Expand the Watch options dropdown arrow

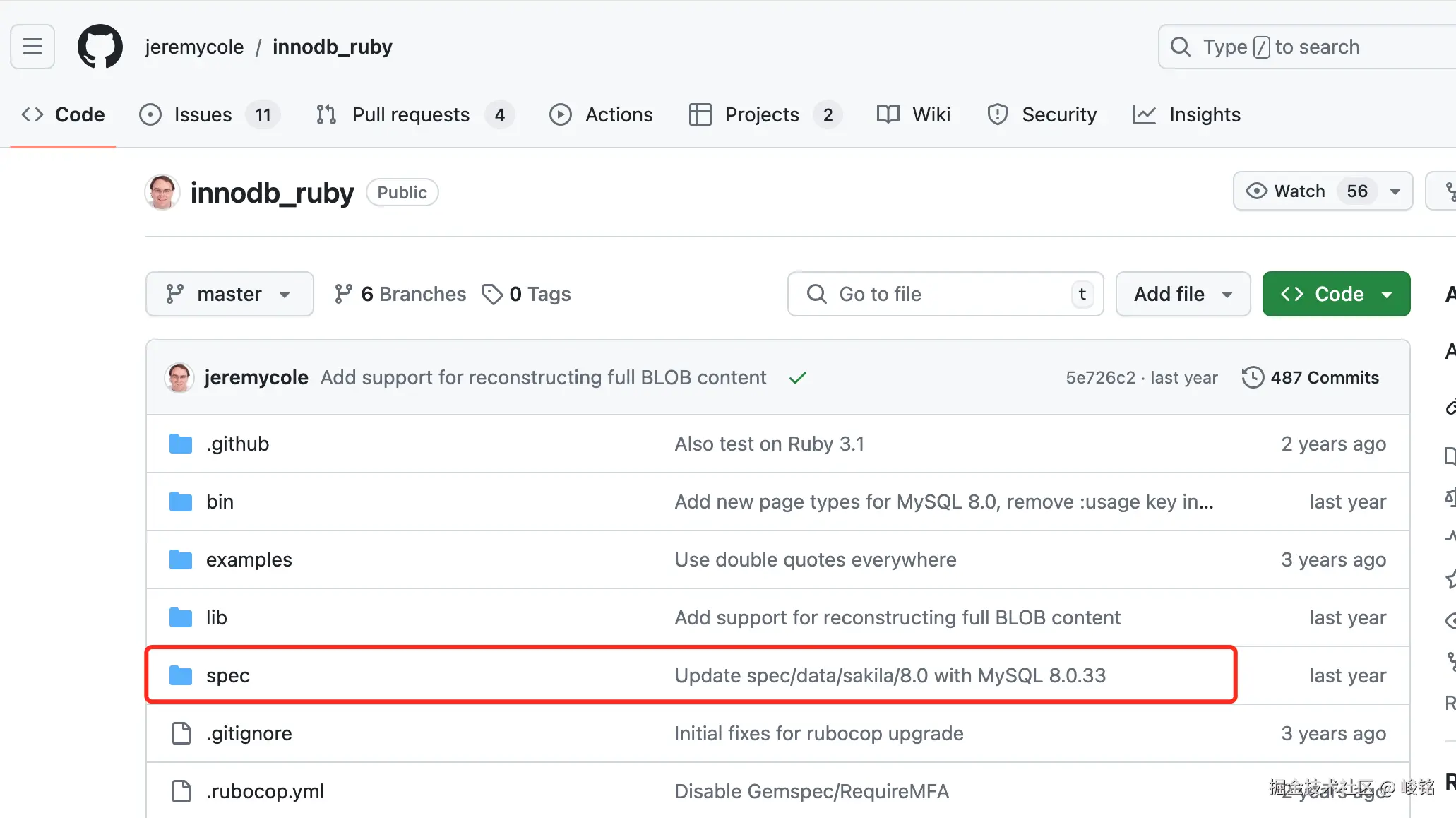point(1395,191)
